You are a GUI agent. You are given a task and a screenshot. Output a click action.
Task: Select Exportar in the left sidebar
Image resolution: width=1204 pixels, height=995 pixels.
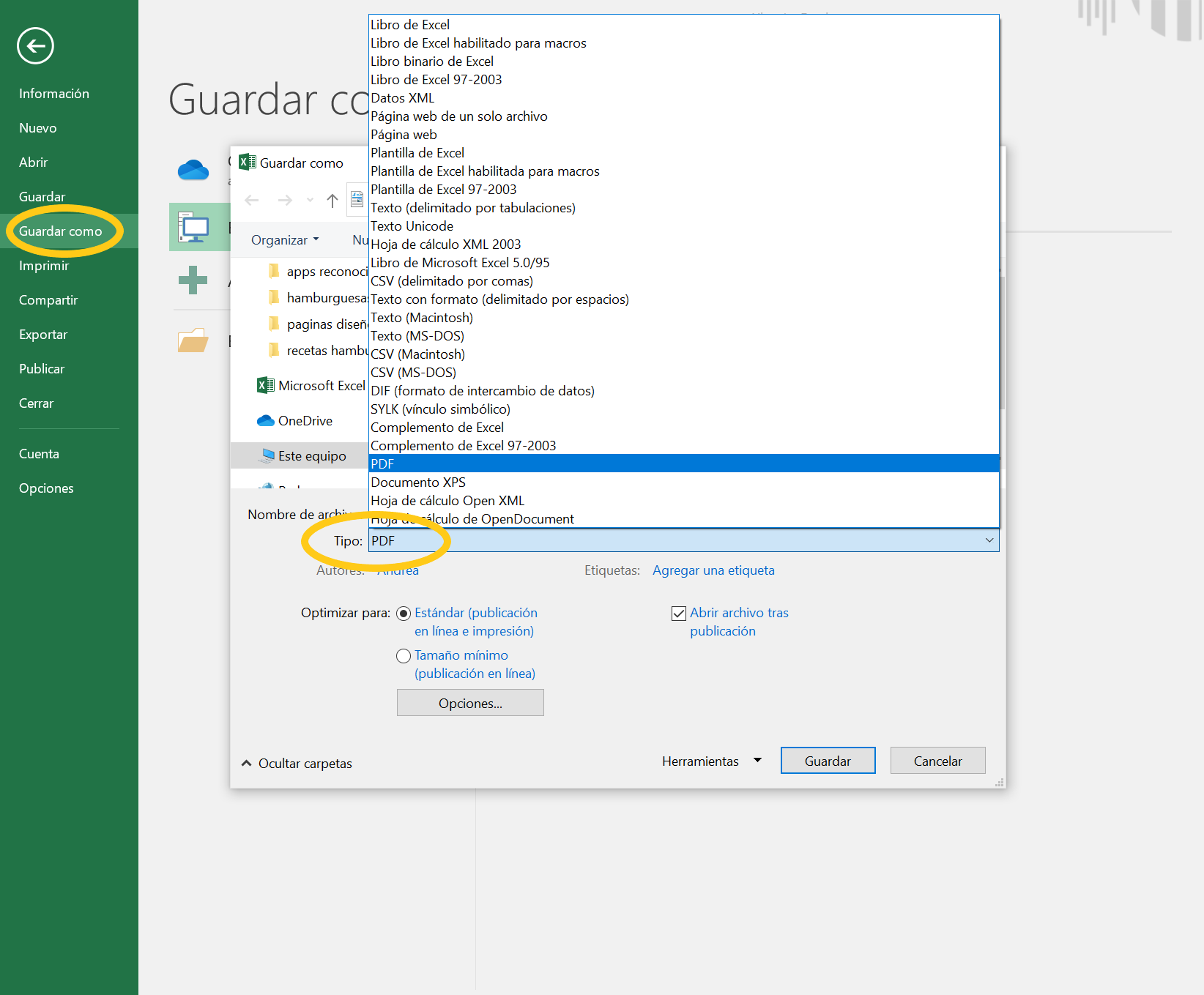43,335
